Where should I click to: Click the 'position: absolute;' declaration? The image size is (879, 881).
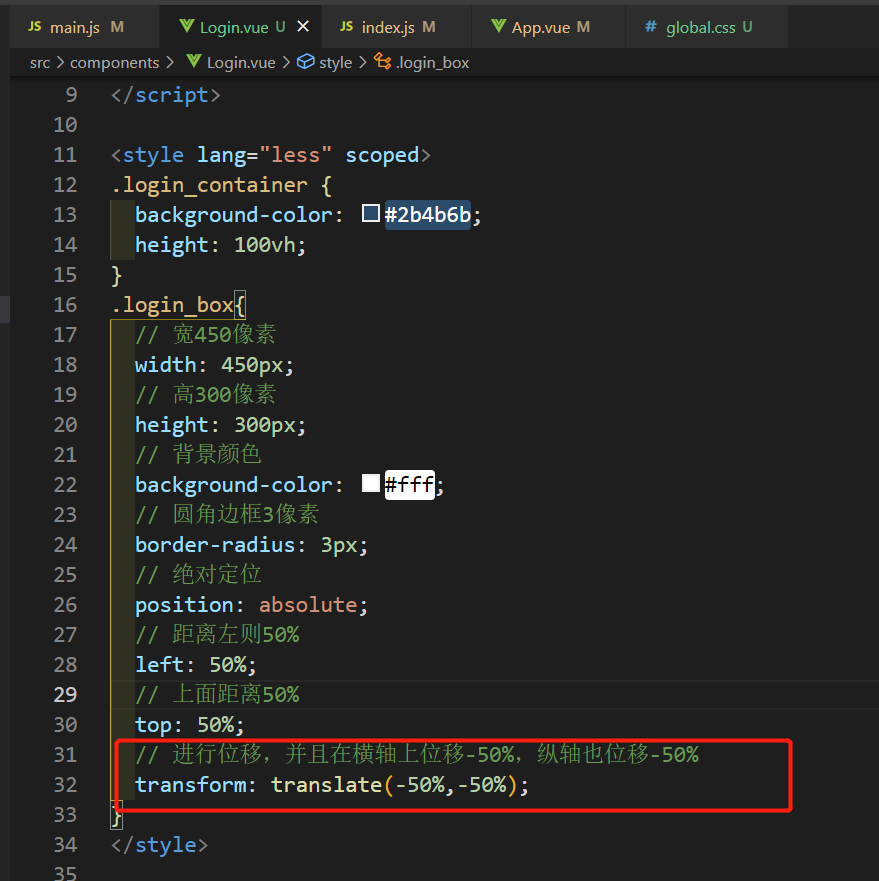pyautogui.click(x=251, y=605)
